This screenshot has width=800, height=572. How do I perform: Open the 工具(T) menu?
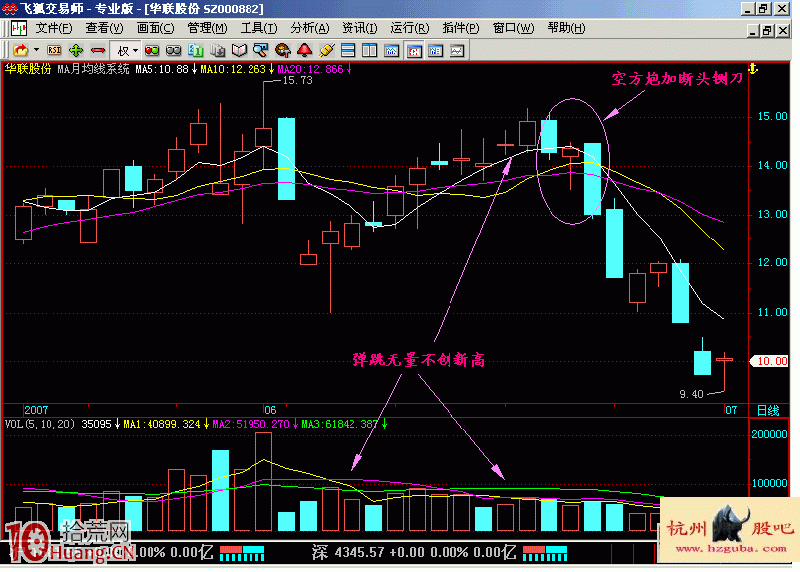coord(259,28)
